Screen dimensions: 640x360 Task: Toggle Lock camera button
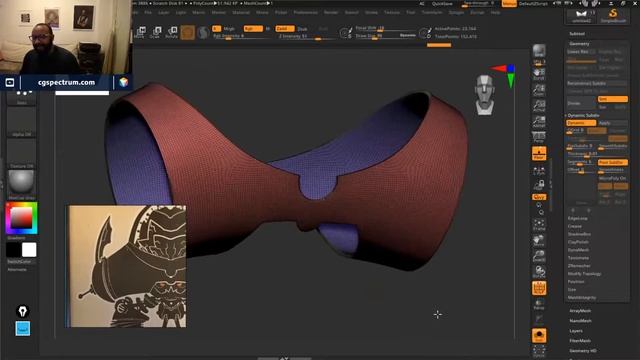point(539,185)
